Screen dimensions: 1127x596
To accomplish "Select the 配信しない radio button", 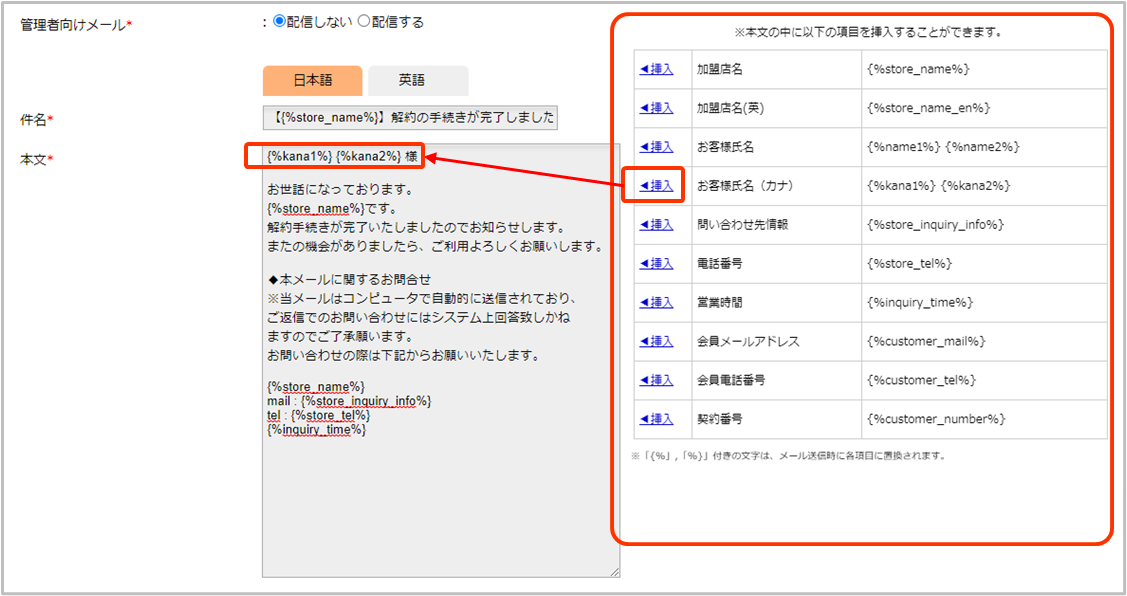I will click(x=280, y=22).
